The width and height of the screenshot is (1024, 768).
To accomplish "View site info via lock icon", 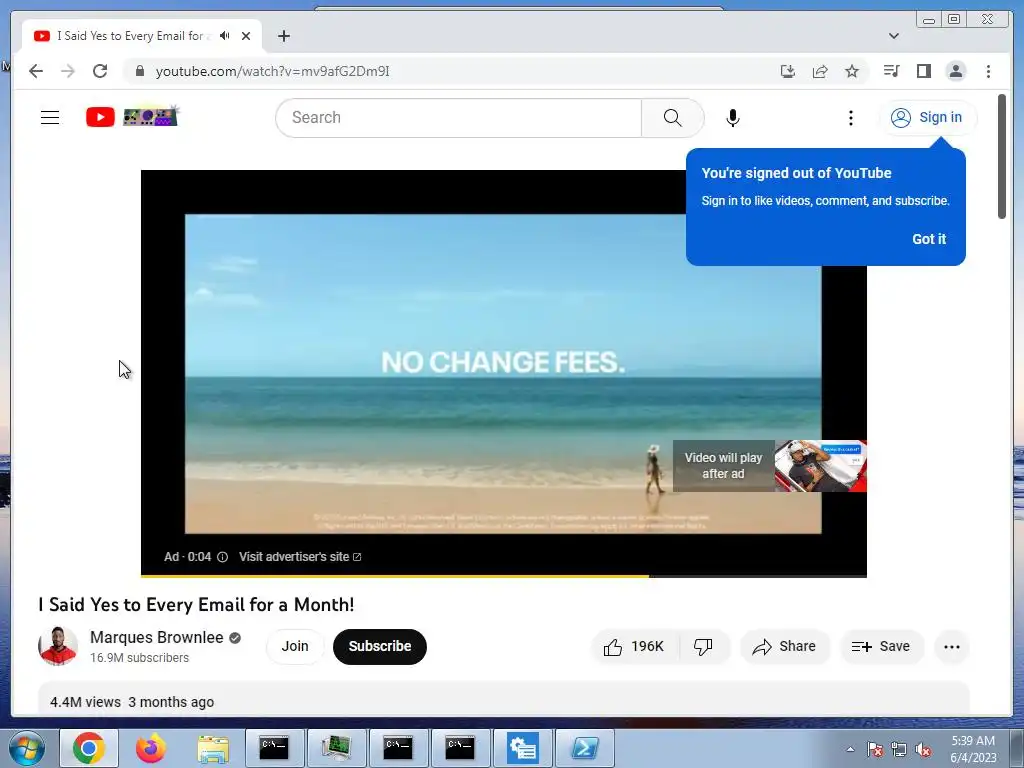I will (x=139, y=71).
